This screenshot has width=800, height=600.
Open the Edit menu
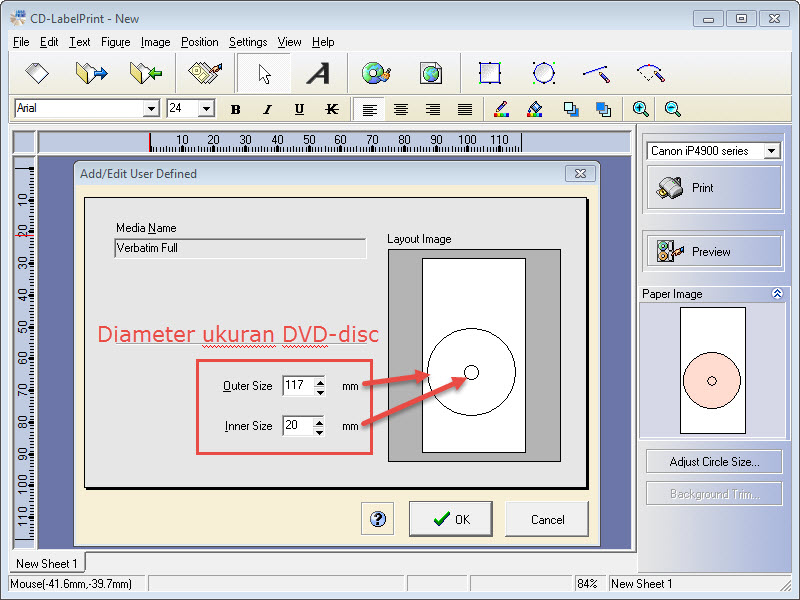coord(49,42)
